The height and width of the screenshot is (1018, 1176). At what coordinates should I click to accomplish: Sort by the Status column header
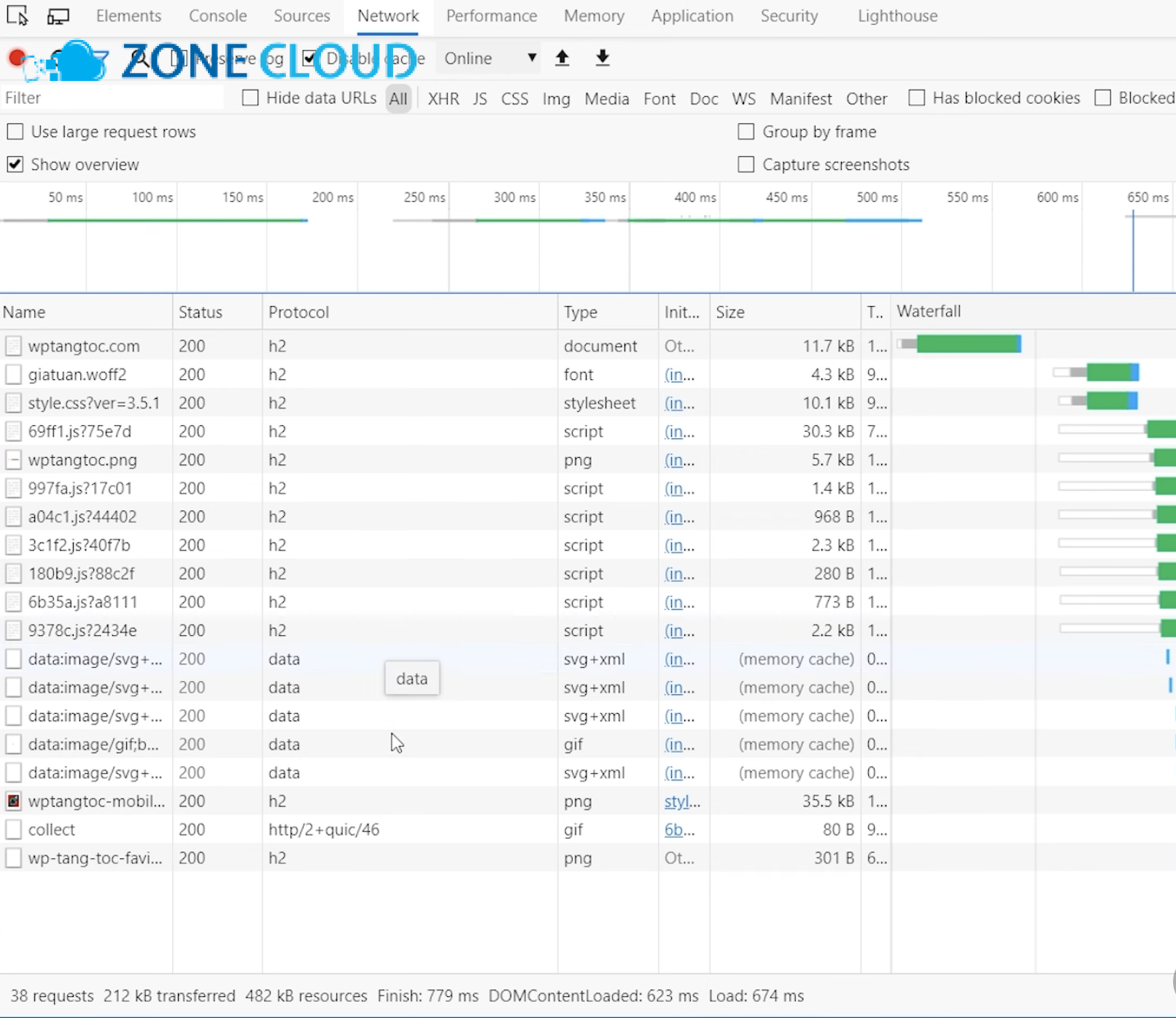tap(217, 312)
